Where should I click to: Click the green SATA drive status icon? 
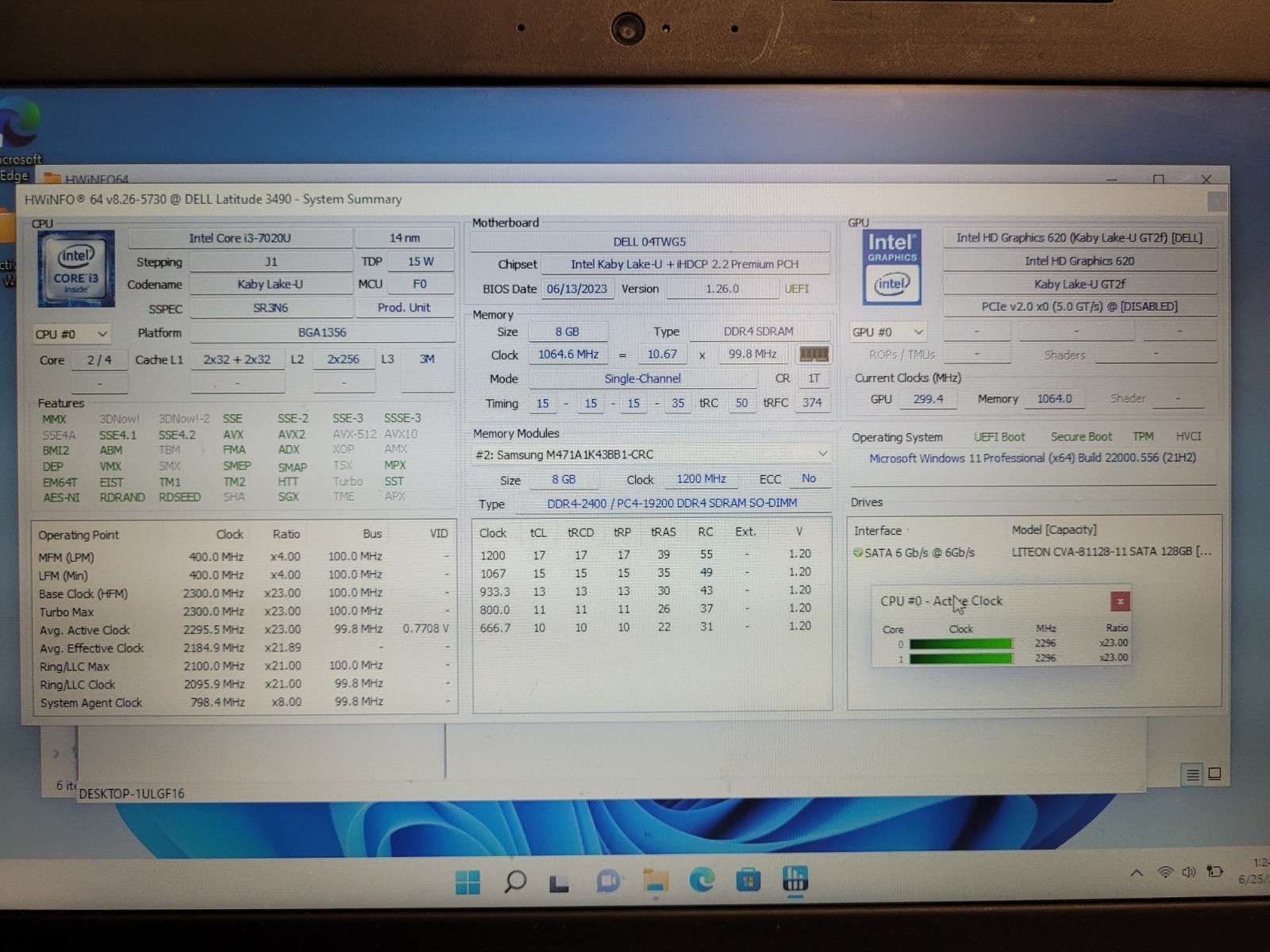pyautogui.click(x=857, y=552)
